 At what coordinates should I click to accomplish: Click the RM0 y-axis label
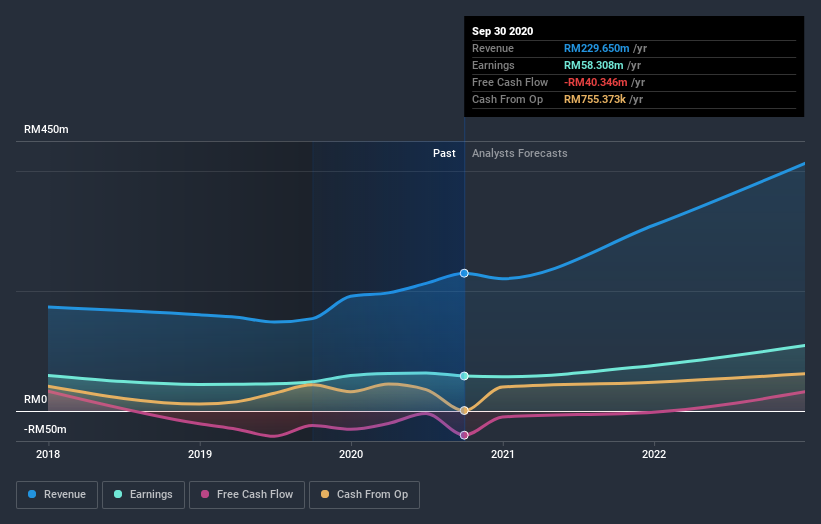[36, 399]
